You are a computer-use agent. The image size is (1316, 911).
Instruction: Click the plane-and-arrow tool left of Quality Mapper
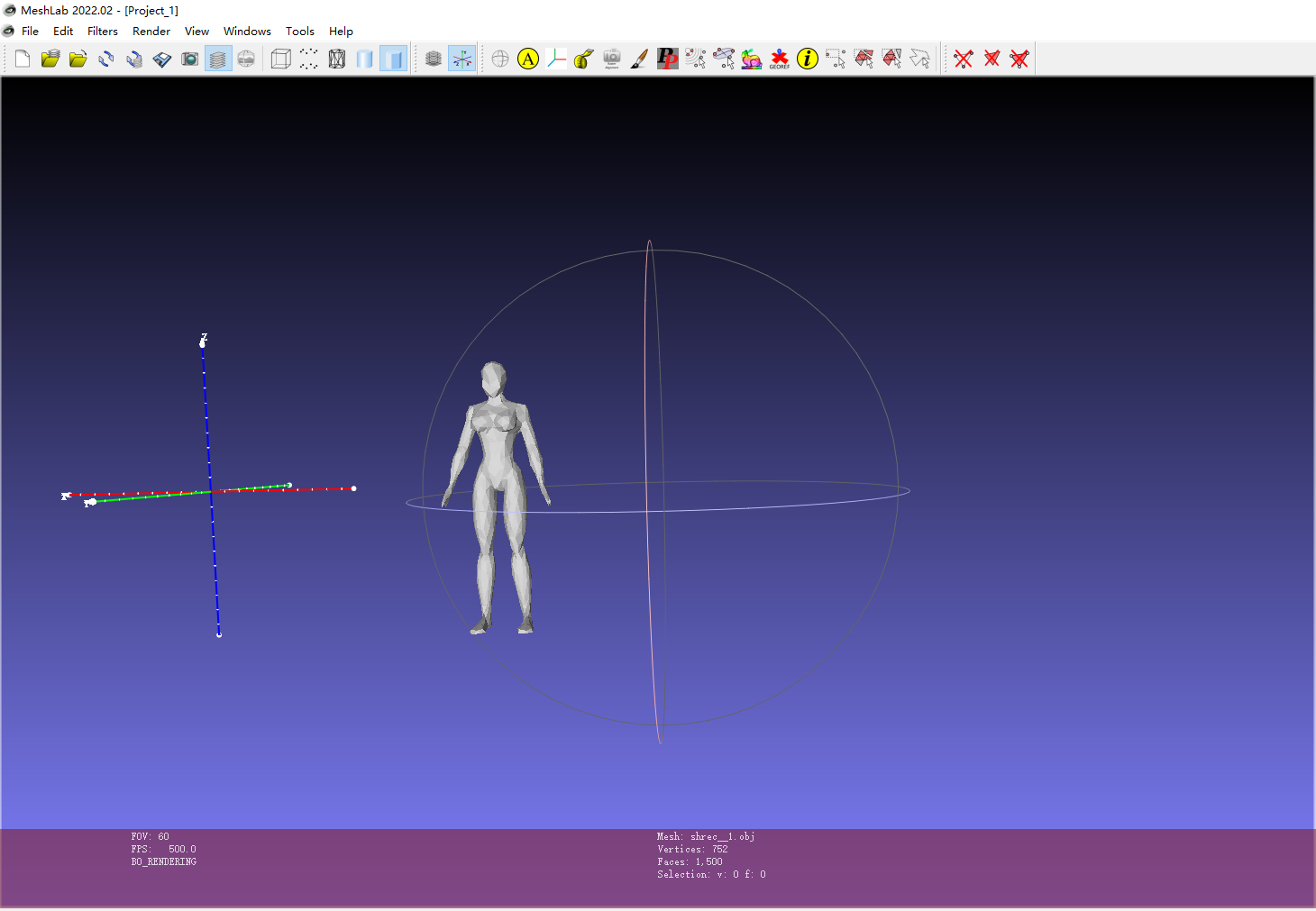724,59
